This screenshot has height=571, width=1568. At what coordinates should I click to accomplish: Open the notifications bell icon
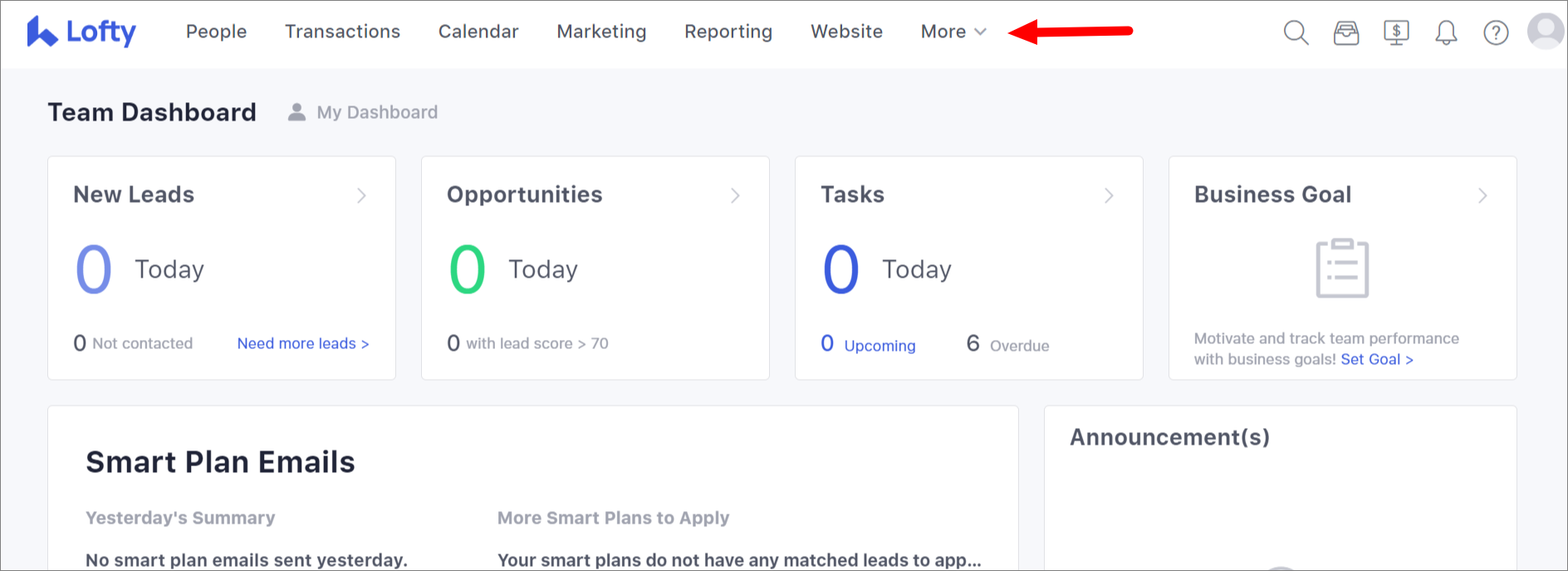[x=1446, y=32]
